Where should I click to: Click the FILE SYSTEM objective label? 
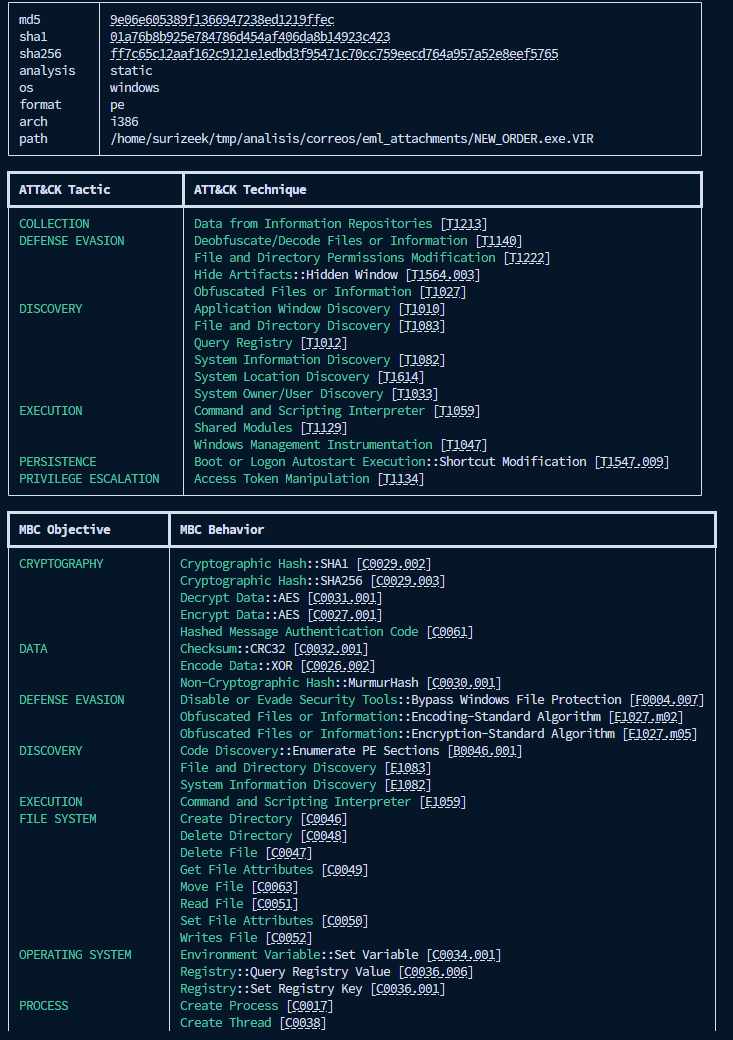point(58,819)
